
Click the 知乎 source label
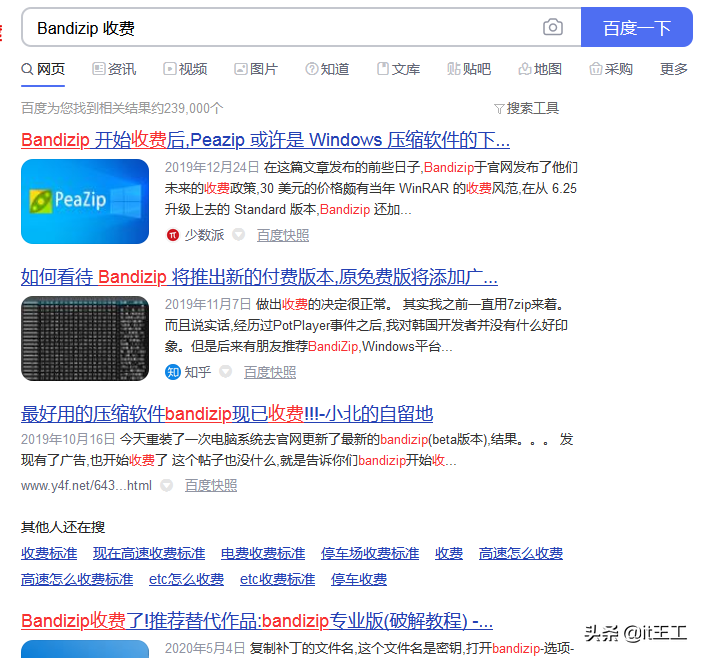tap(197, 372)
